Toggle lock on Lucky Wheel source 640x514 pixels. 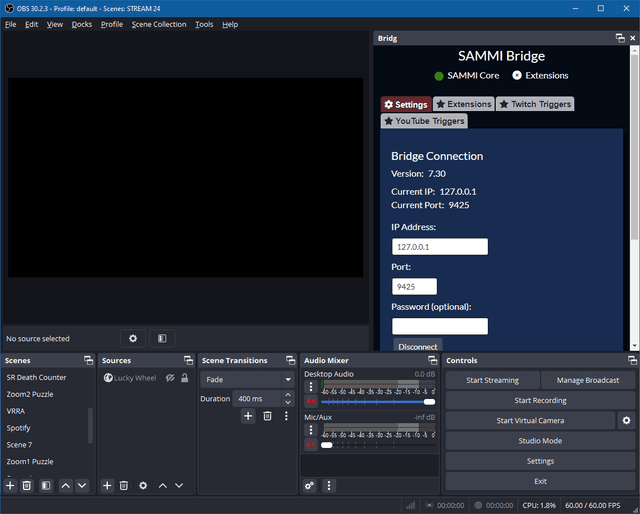tap(185, 378)
